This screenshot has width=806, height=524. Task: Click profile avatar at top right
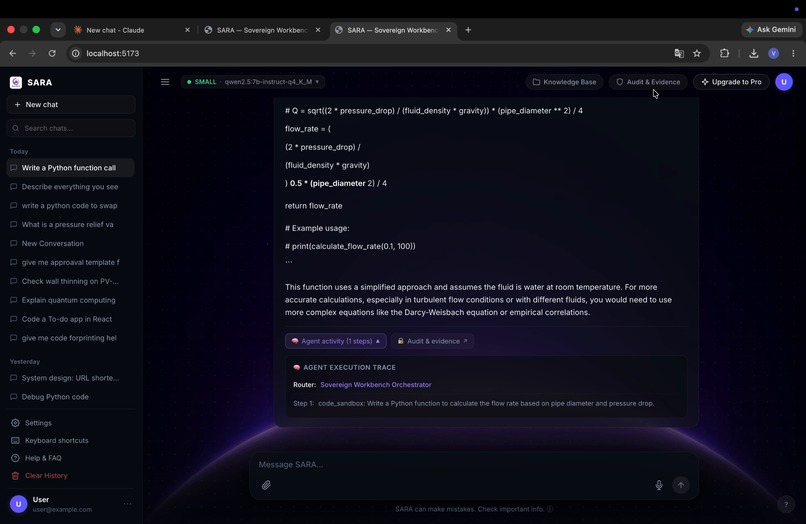pyautogui.click(x=784, y=82)
